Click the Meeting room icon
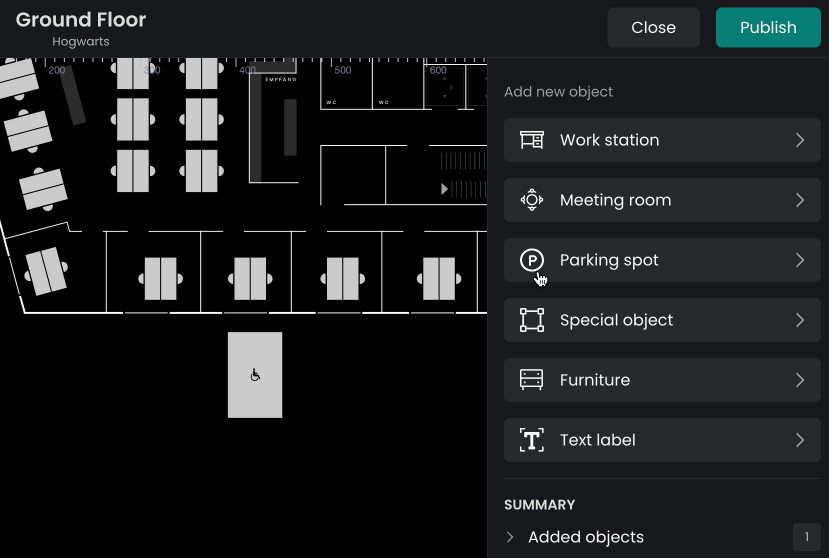The width and height of the screenshot is (829, 558). [531, 200]
